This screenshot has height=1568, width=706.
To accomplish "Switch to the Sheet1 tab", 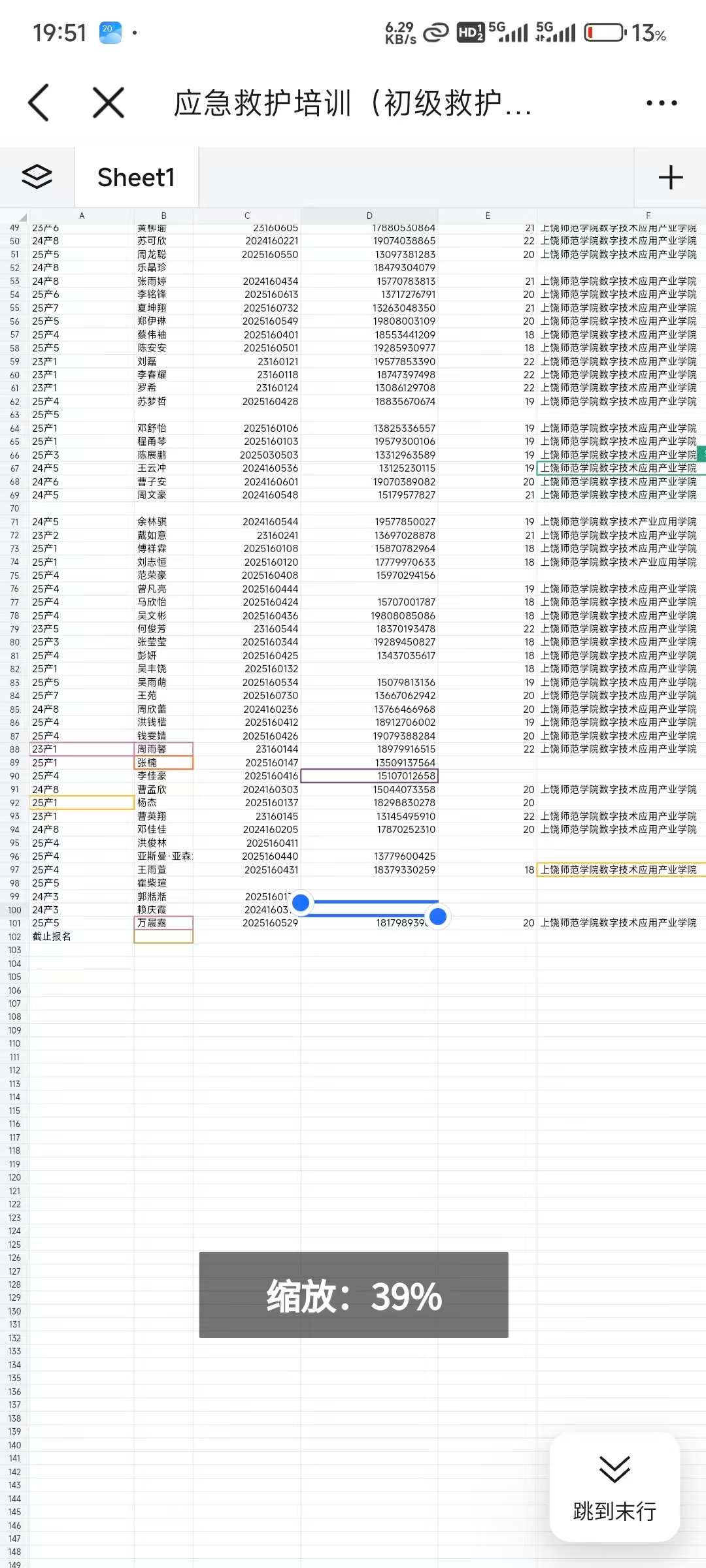I will click(x=136, y=177).
